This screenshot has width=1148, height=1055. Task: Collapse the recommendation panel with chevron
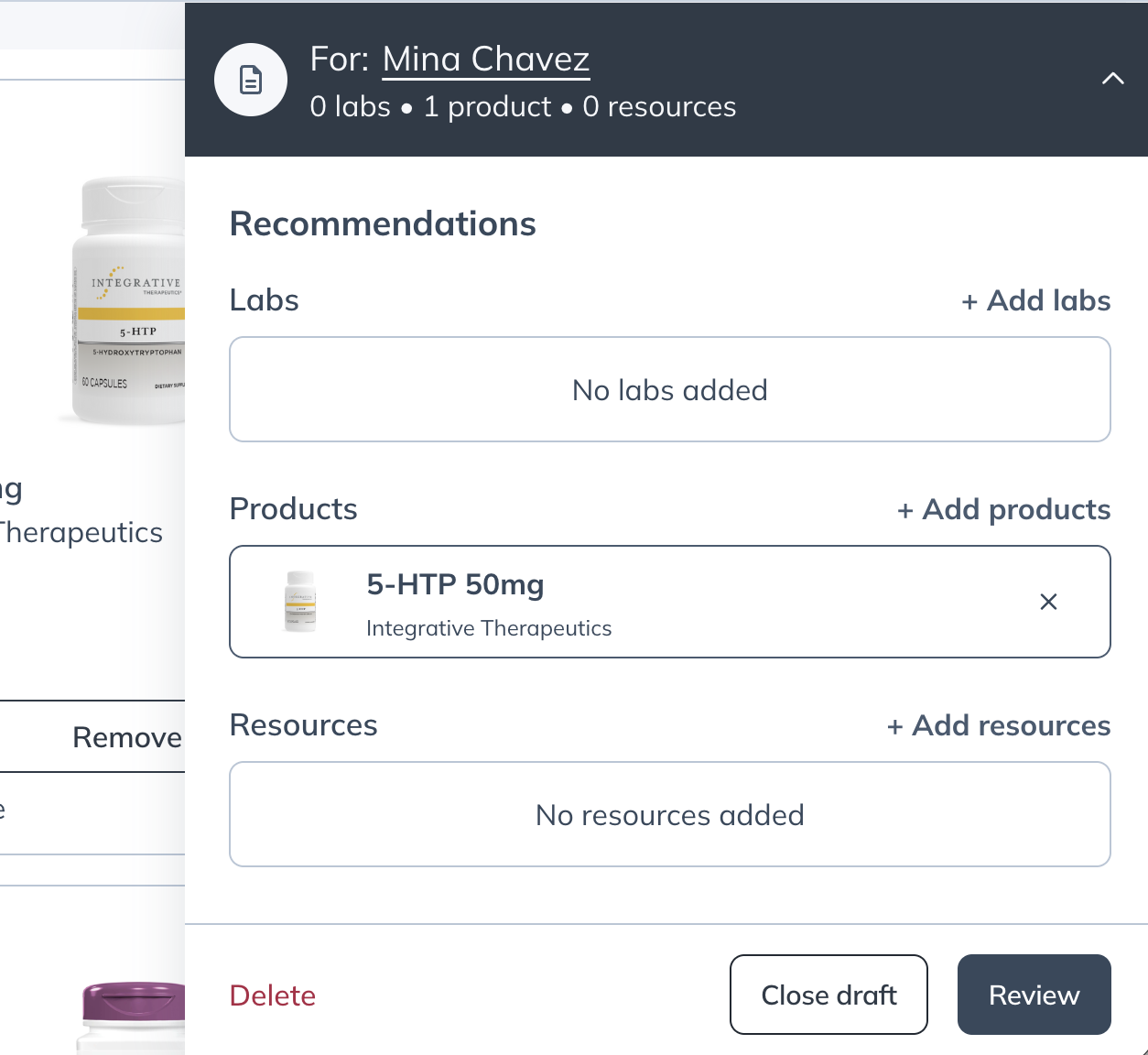click(x=1112, y=79)
